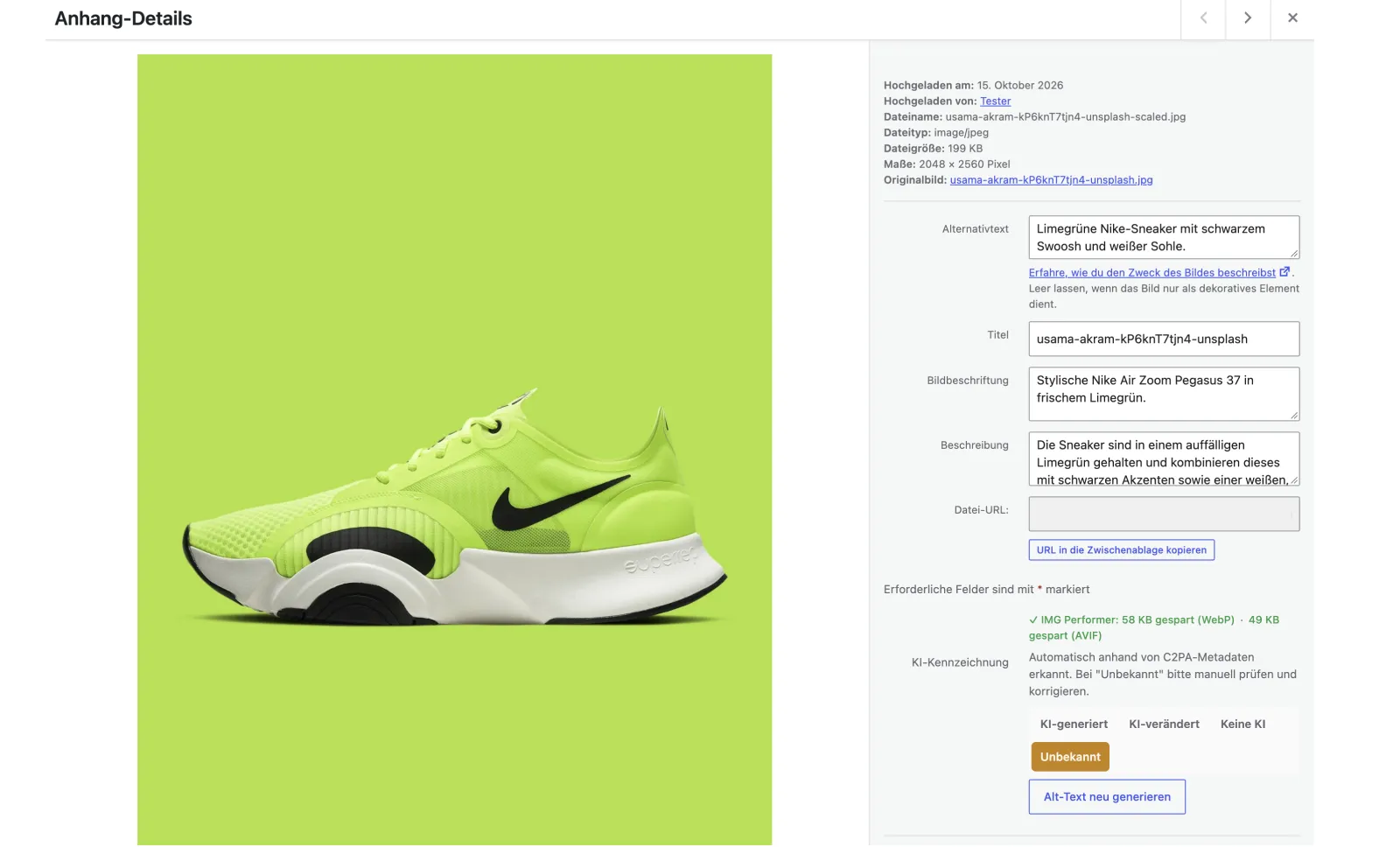Select the Datei-URL field

pyautogui.click(x=1164, y=514)
